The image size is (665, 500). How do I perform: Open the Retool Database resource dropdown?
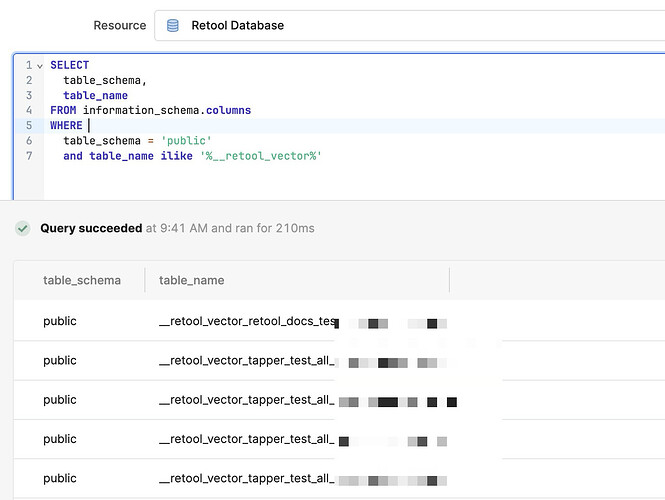pos(409,25)
